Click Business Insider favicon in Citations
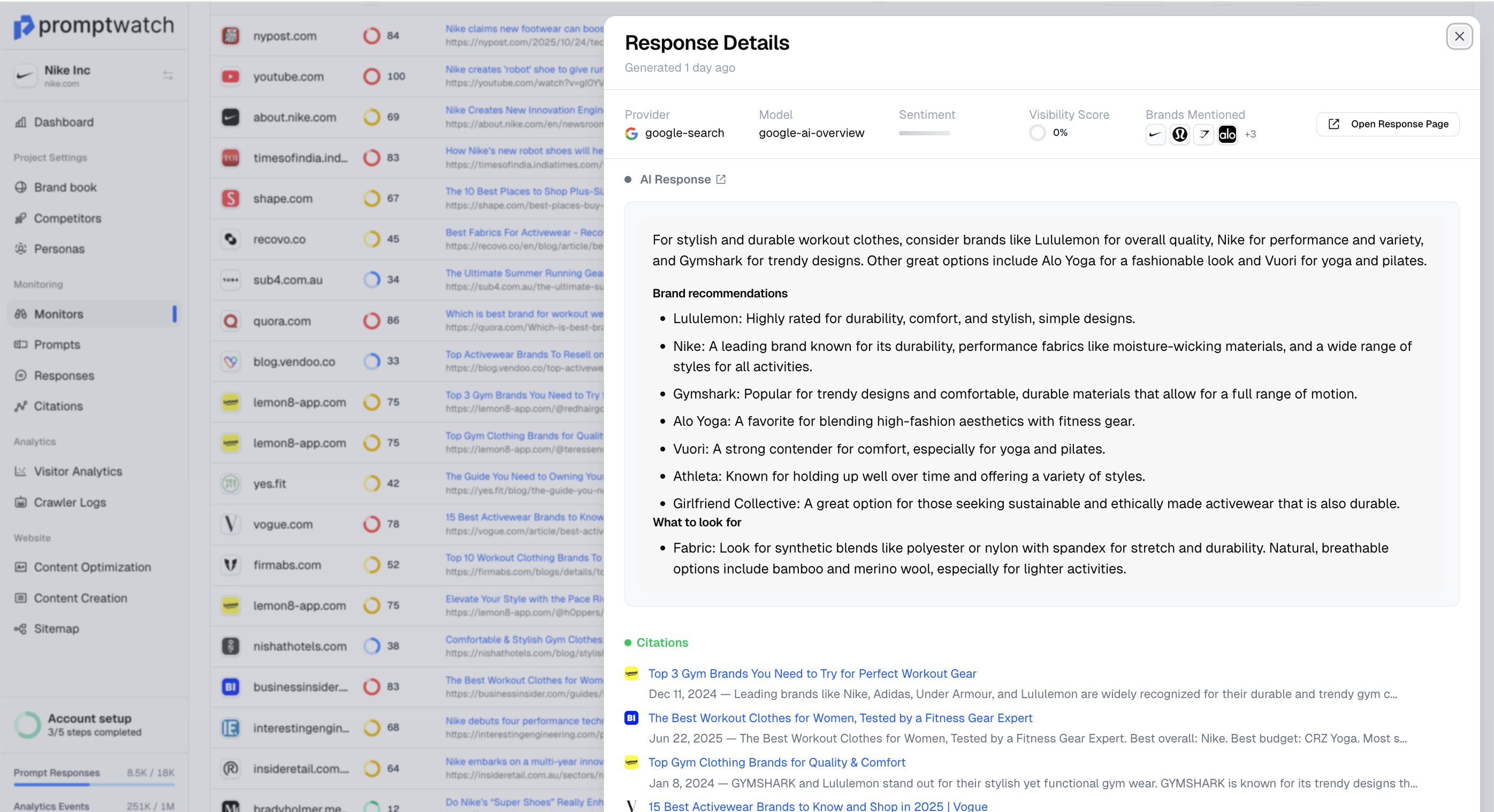 (x=631, y=717)
